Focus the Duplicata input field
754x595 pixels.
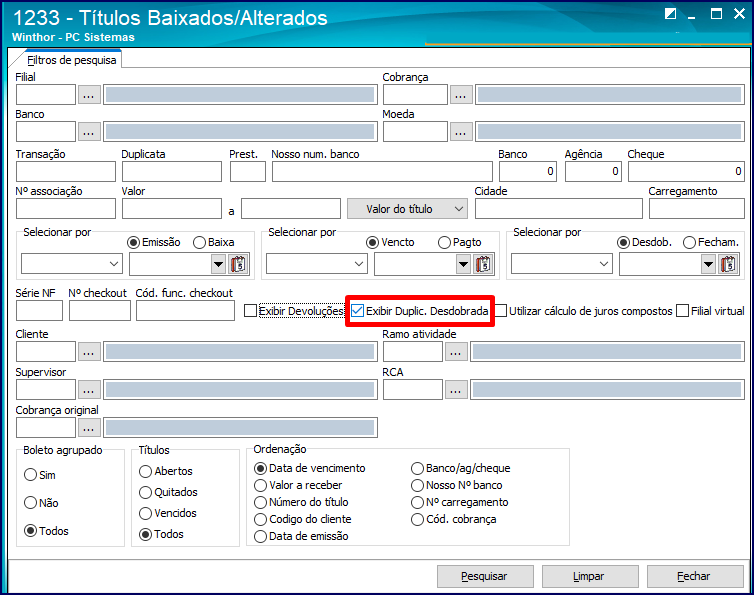pyautogui.click(x=172, y=172)
